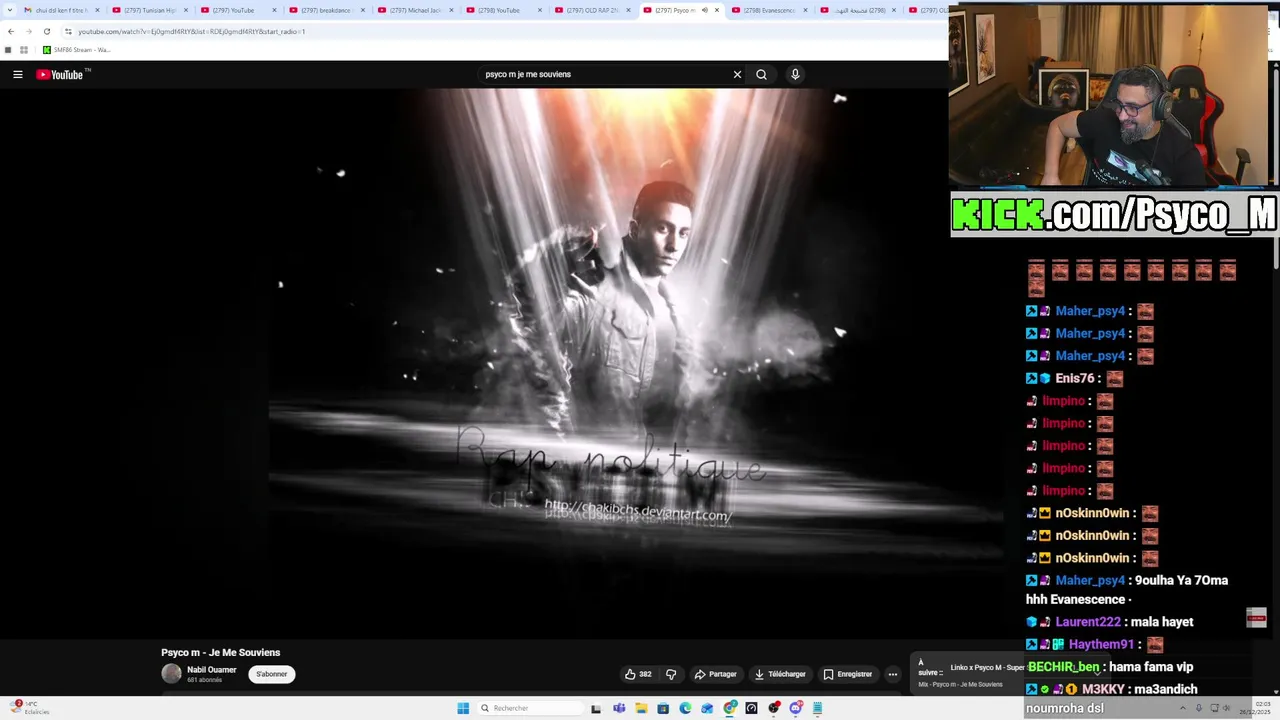The height and width of the screenshot is (720, 1280).
Task: Open Microsoft Store from the taskbar
Action: (663, 708)
